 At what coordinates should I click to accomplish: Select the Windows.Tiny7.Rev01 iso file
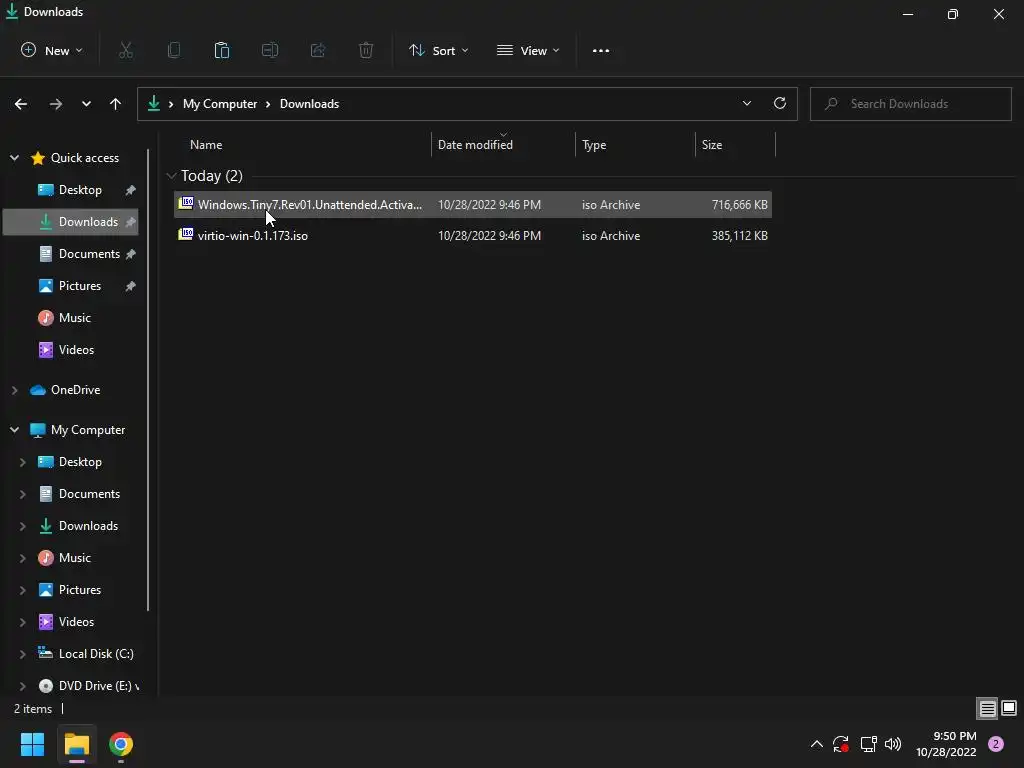(x=473, y=204)
